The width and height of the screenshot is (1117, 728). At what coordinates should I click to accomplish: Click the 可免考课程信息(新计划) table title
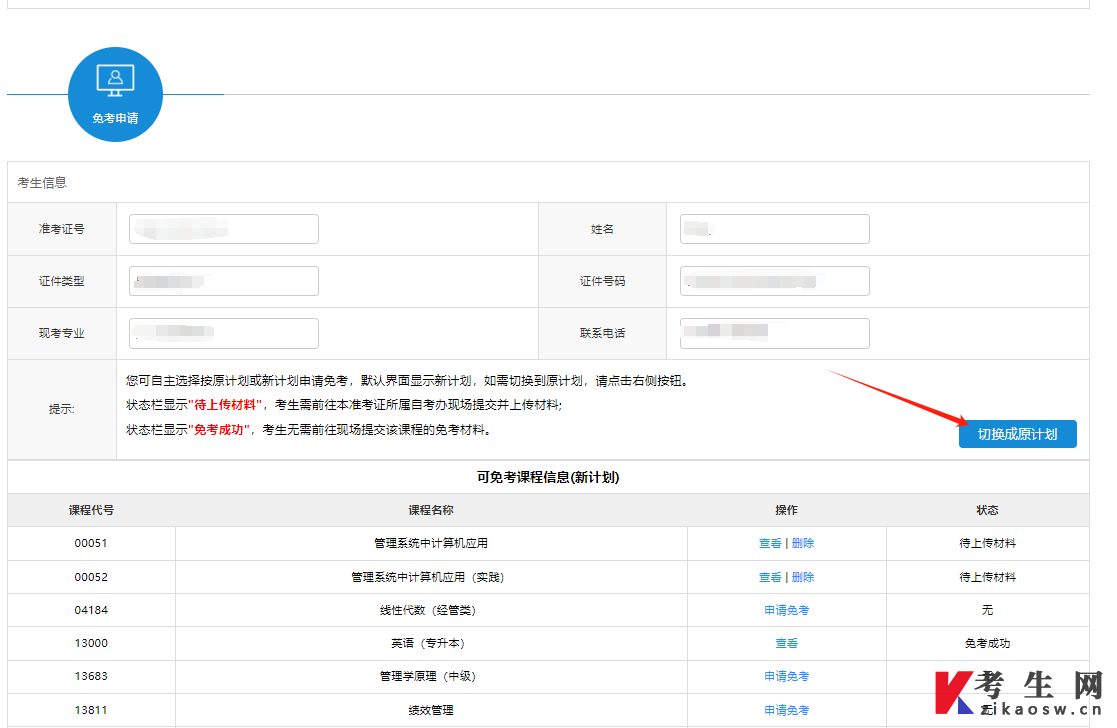pyautogui.click(x=548, y=477)
